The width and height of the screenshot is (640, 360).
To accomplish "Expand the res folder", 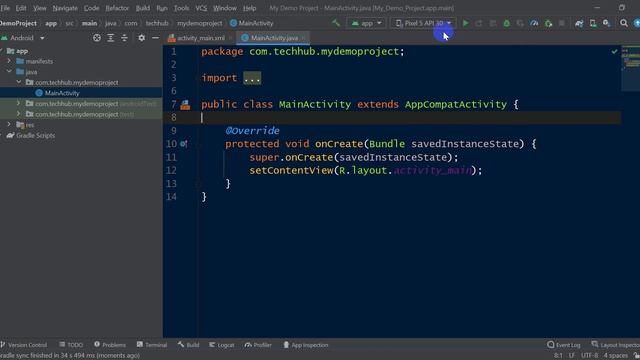I will (9, 124).
